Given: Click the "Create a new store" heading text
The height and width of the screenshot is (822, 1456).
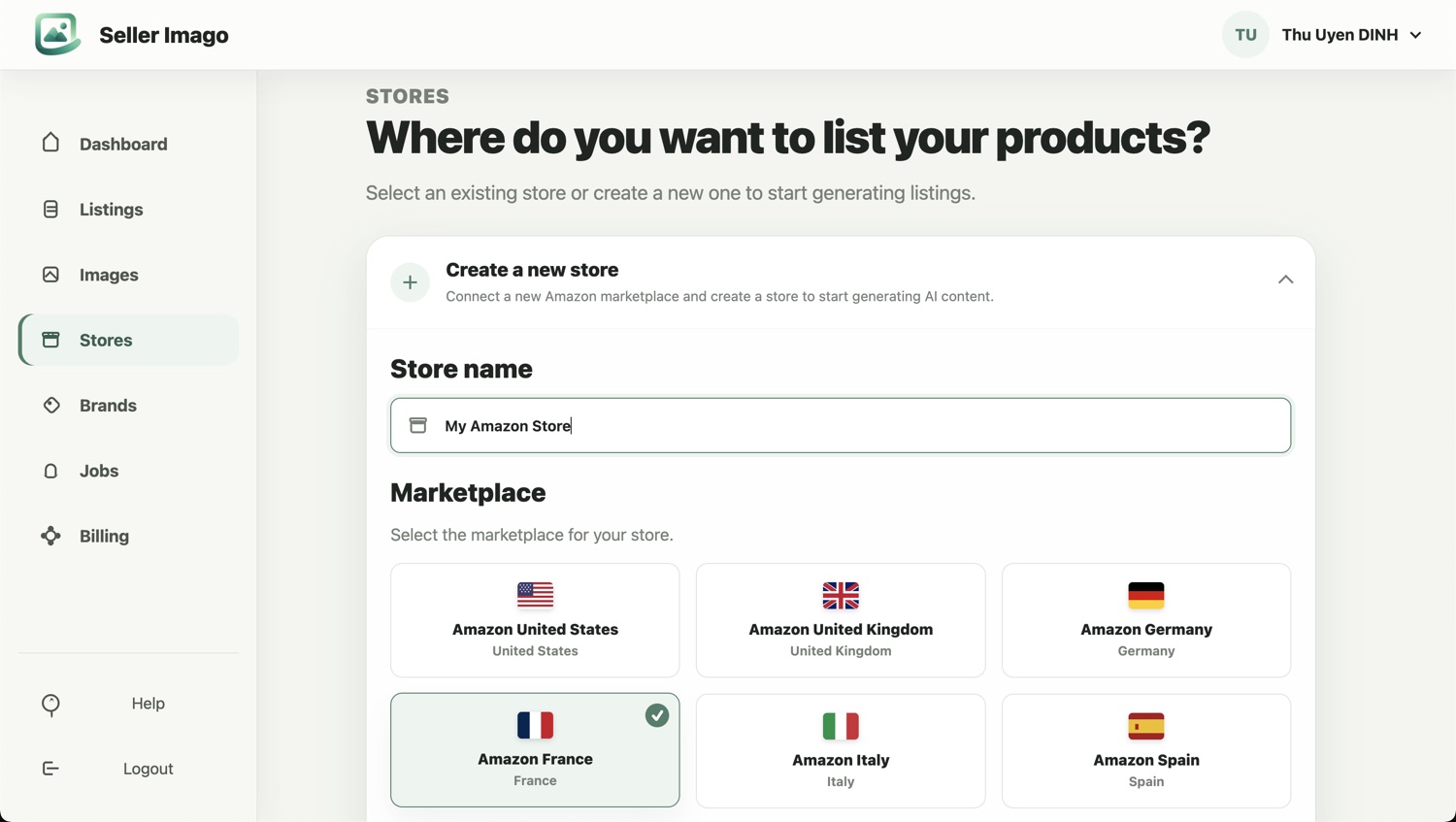Looking at the screenshot, I should pyautogui.click(x=532, y=270).
